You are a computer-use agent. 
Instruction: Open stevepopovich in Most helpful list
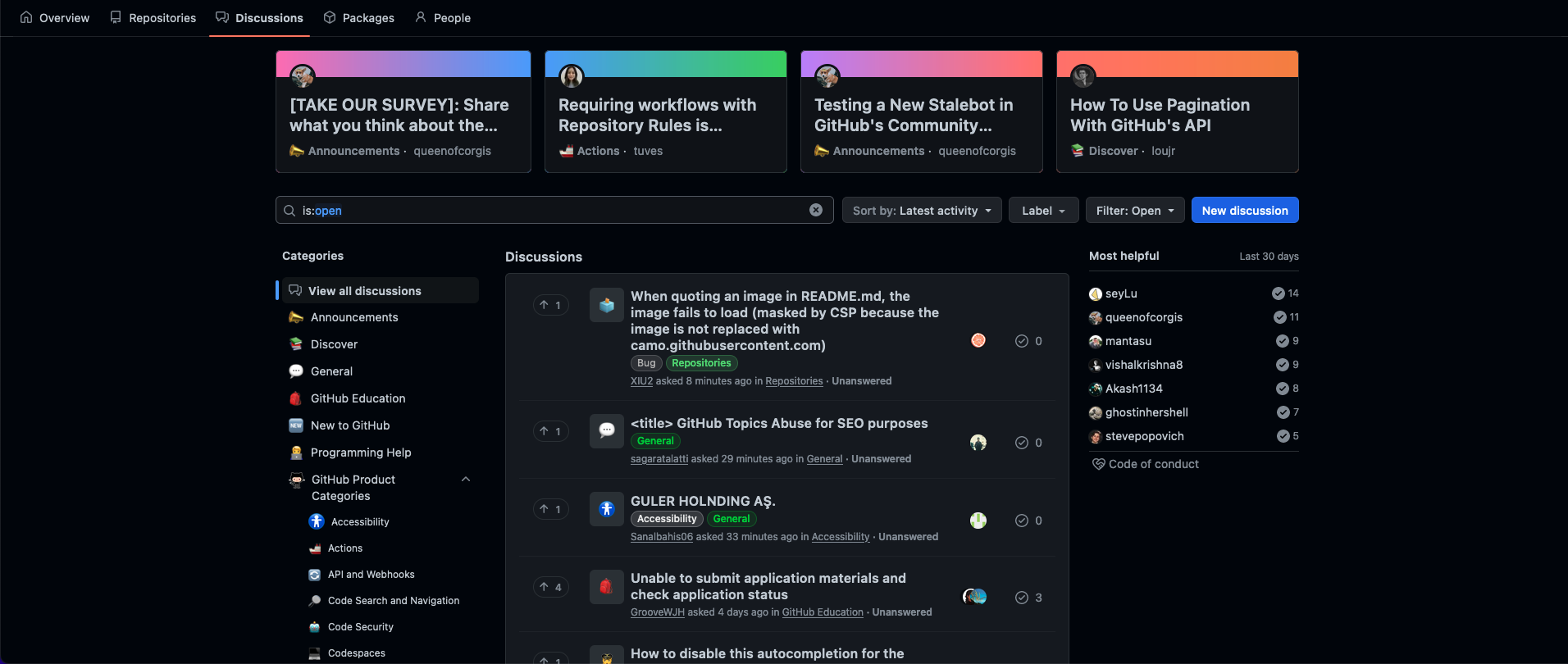[x=1144, y=436]
